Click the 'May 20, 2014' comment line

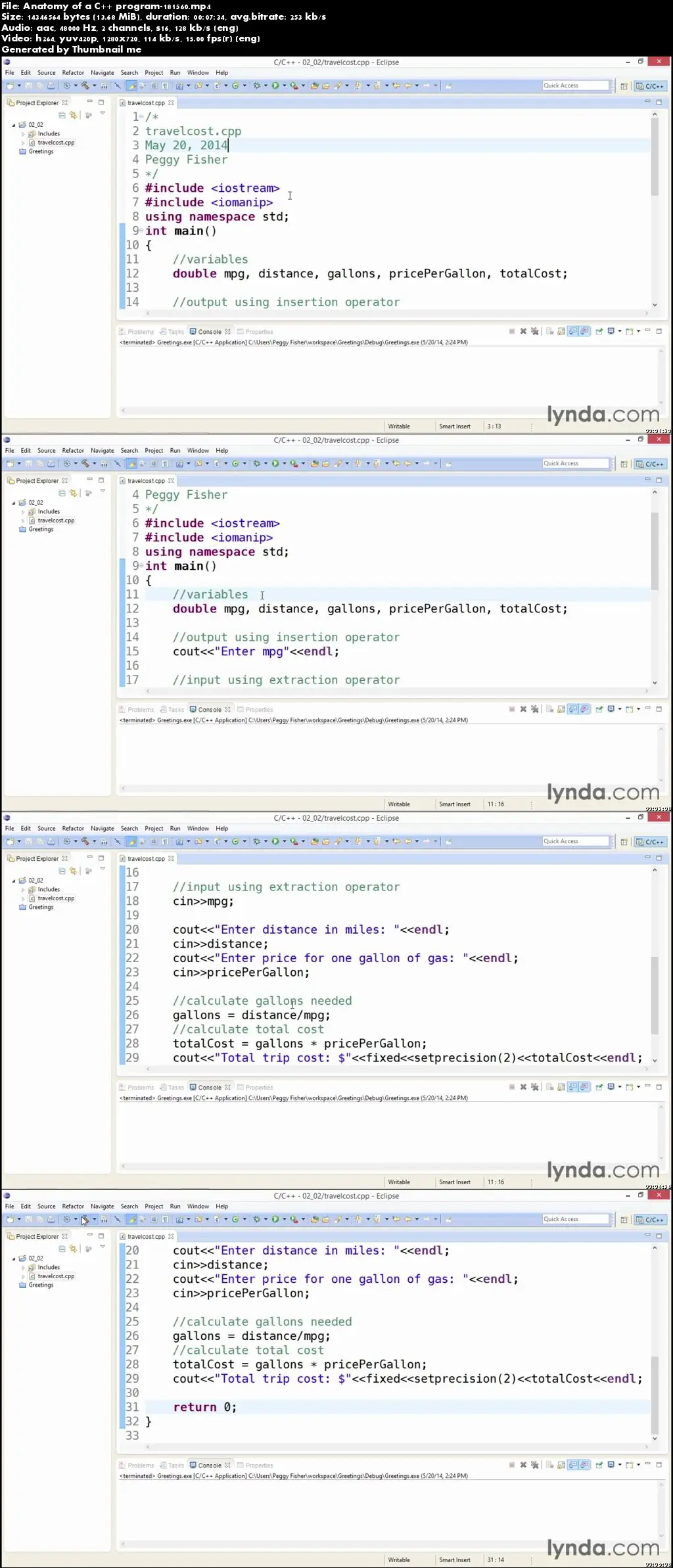pyautogui.click(x=187, y=145)
